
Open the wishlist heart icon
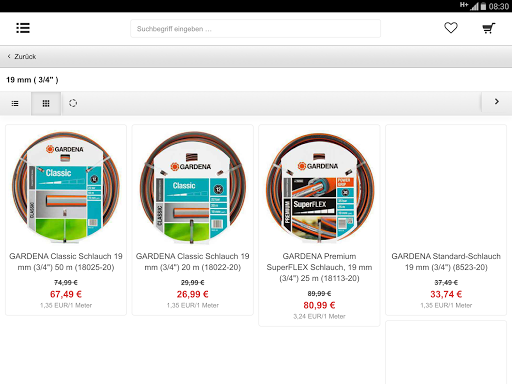click(451, 28)
